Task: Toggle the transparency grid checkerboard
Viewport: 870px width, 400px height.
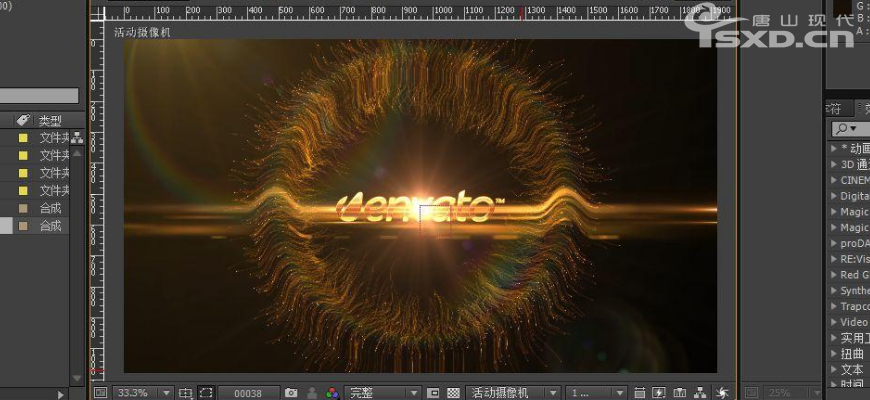Action: (453, 393)
